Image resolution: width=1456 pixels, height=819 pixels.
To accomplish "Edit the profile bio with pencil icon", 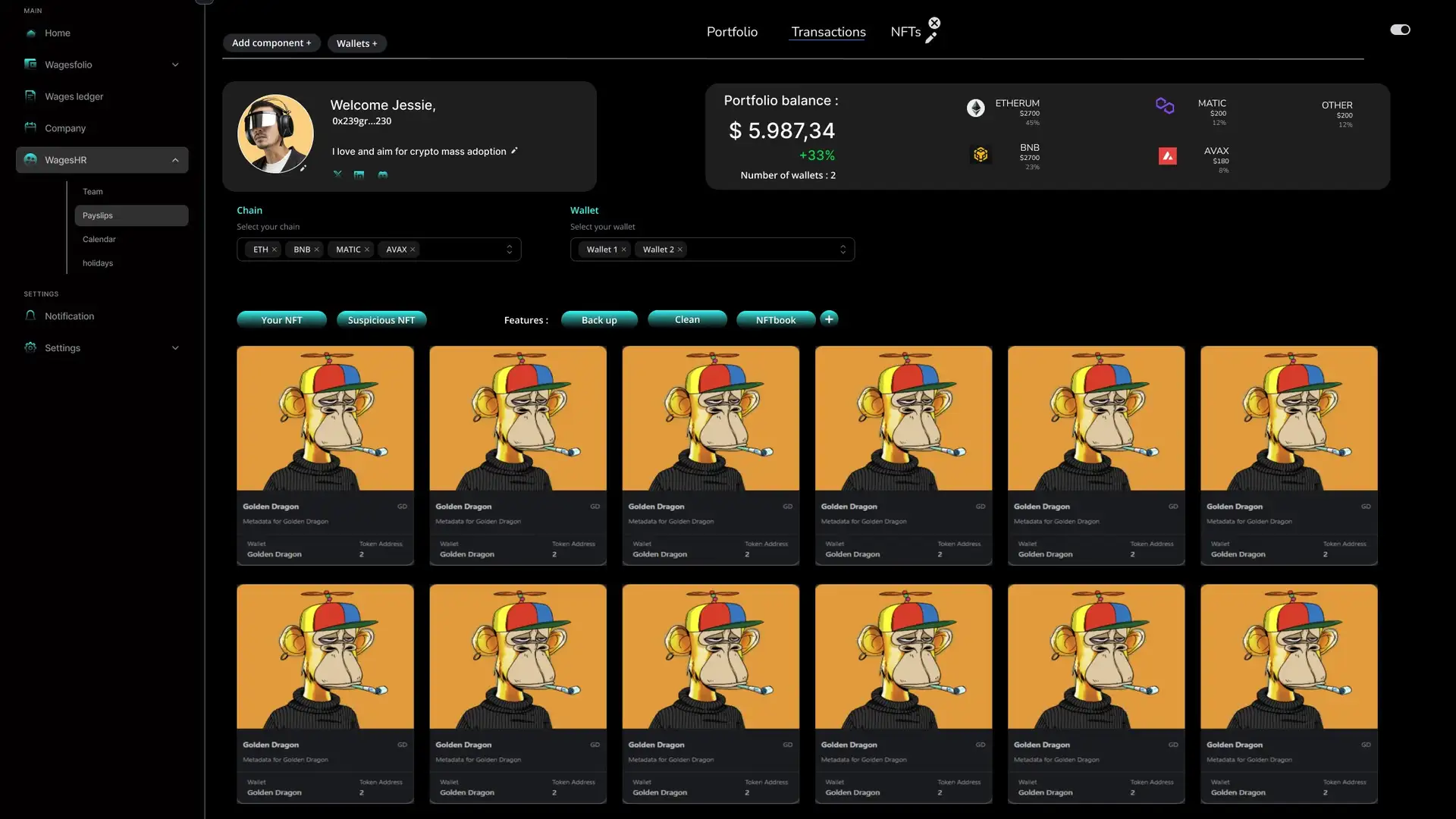I will (x=514, y=151).
